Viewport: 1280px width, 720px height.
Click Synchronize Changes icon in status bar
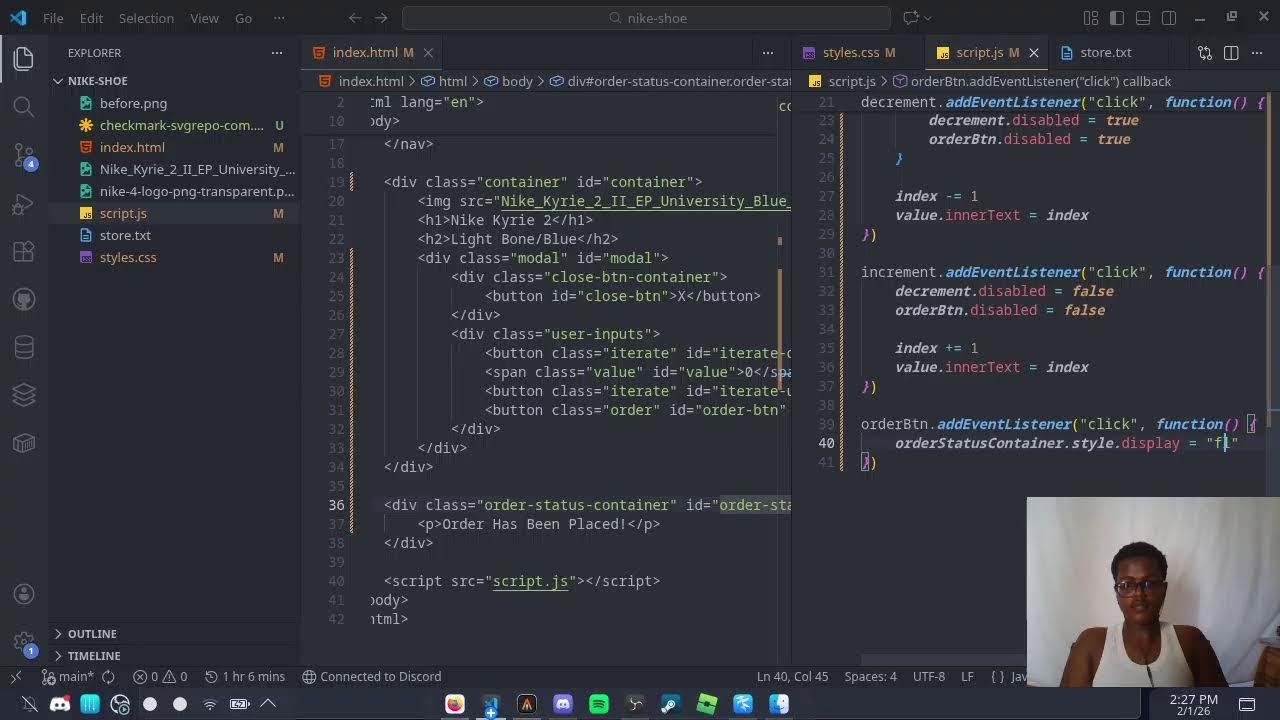(x=109, y=676)
